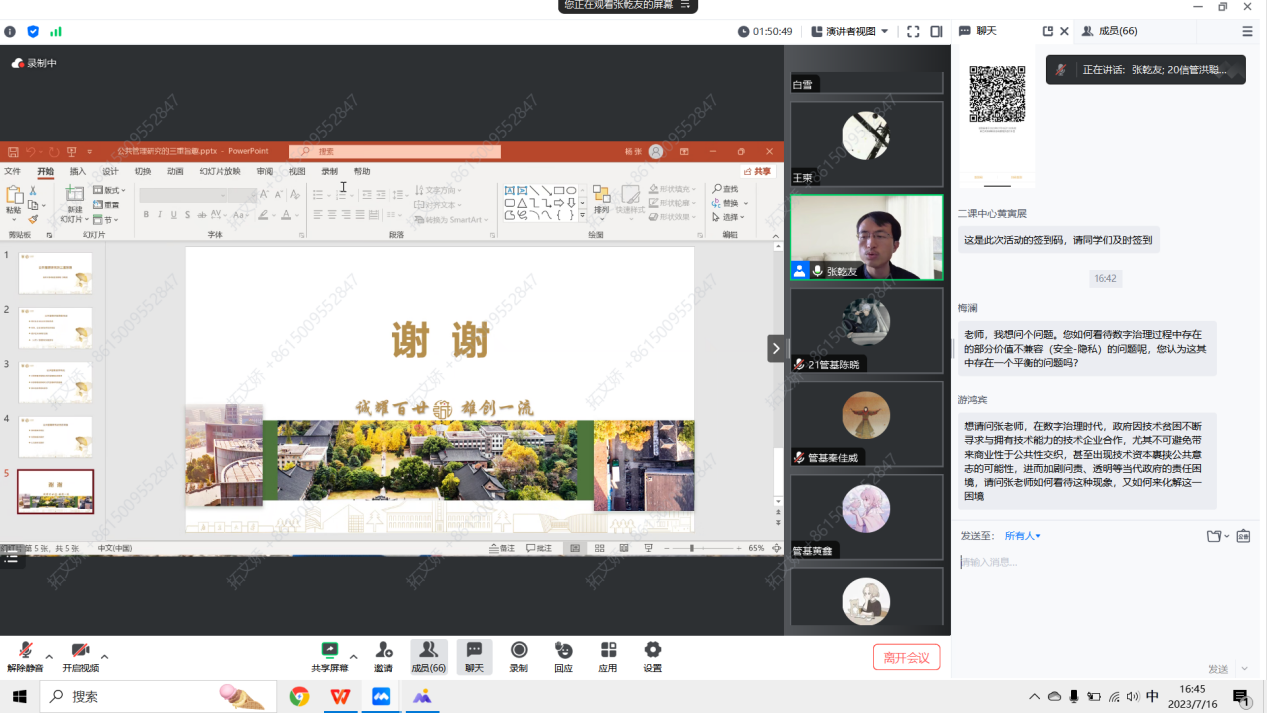Click the Record (录制) icon
The width and height of the screenshot is (1267, 713).
(x=519, y=651)
